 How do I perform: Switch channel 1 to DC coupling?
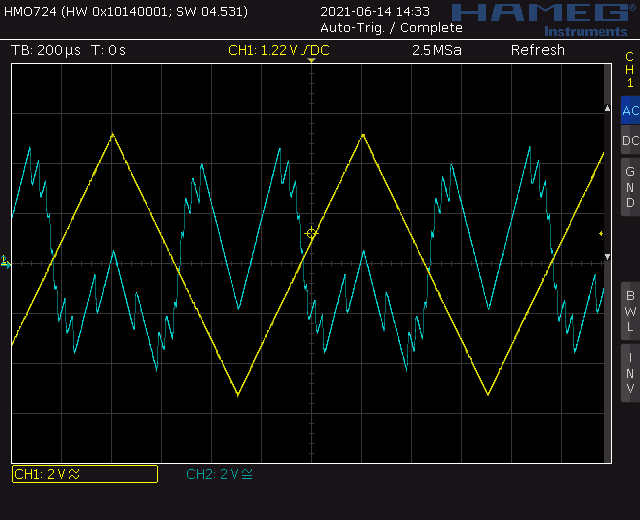(x=629, y=141)
